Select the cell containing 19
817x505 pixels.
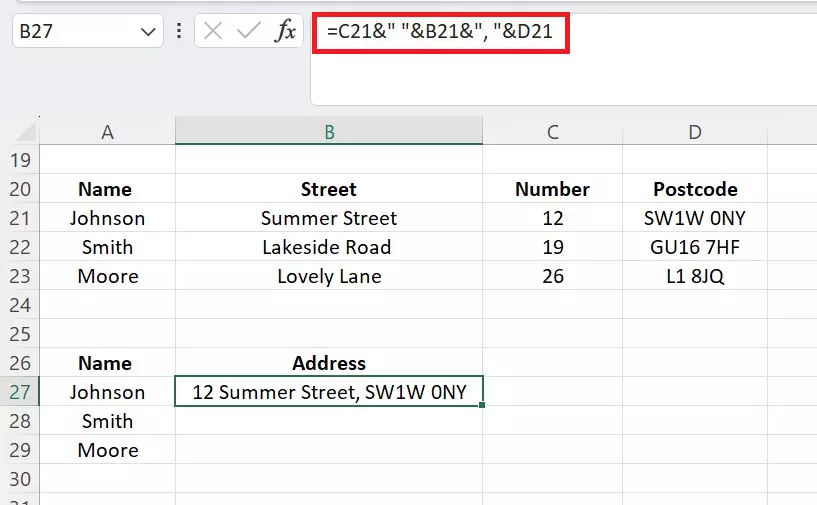tap(552, 247)
